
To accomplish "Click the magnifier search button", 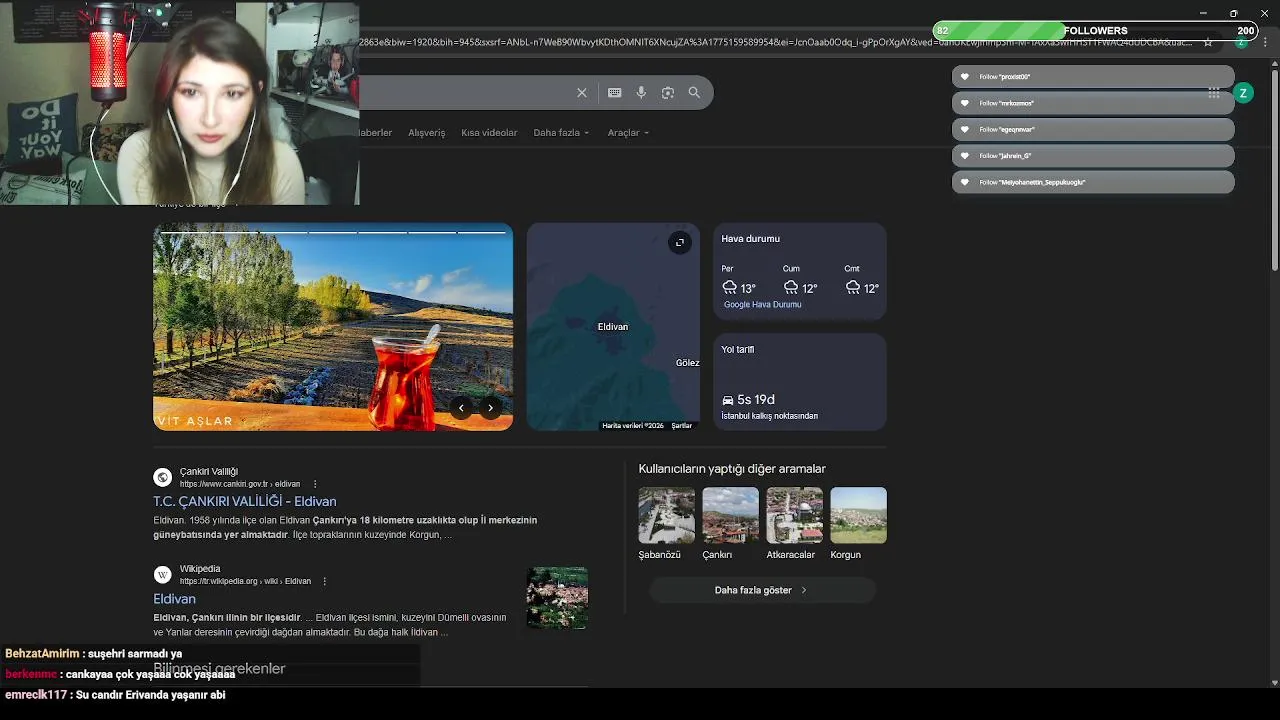I will coord(694,92).
